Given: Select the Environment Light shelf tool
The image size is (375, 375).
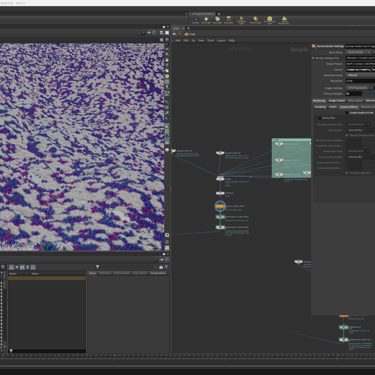Looking at the screenshot, I should [270, 20].
